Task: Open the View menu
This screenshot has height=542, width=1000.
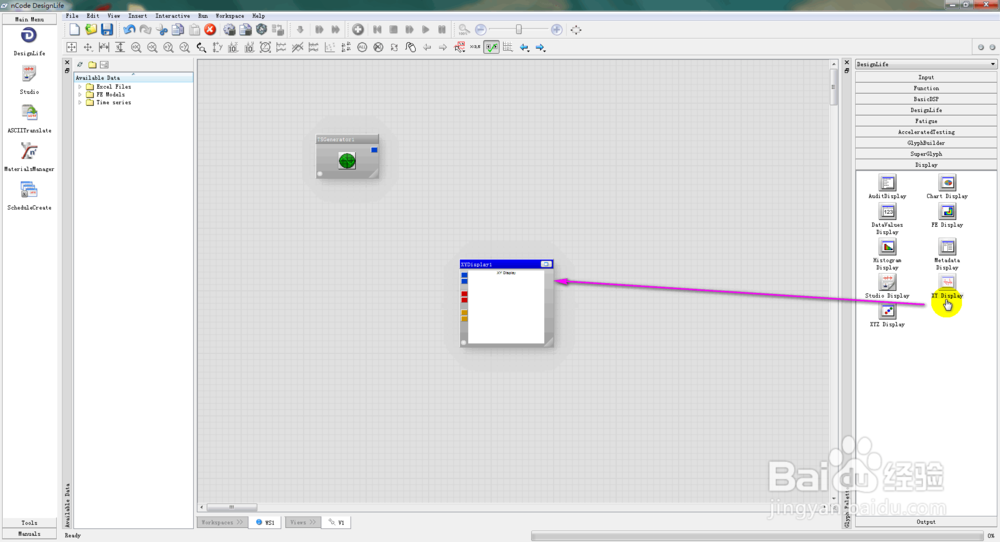Action: click(x=114, y=16)
